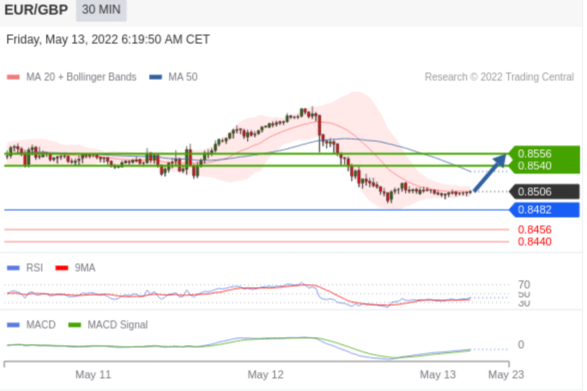Toggle the MA 50 legend entry
Screen dimensions: 587x391
[173, 77]
